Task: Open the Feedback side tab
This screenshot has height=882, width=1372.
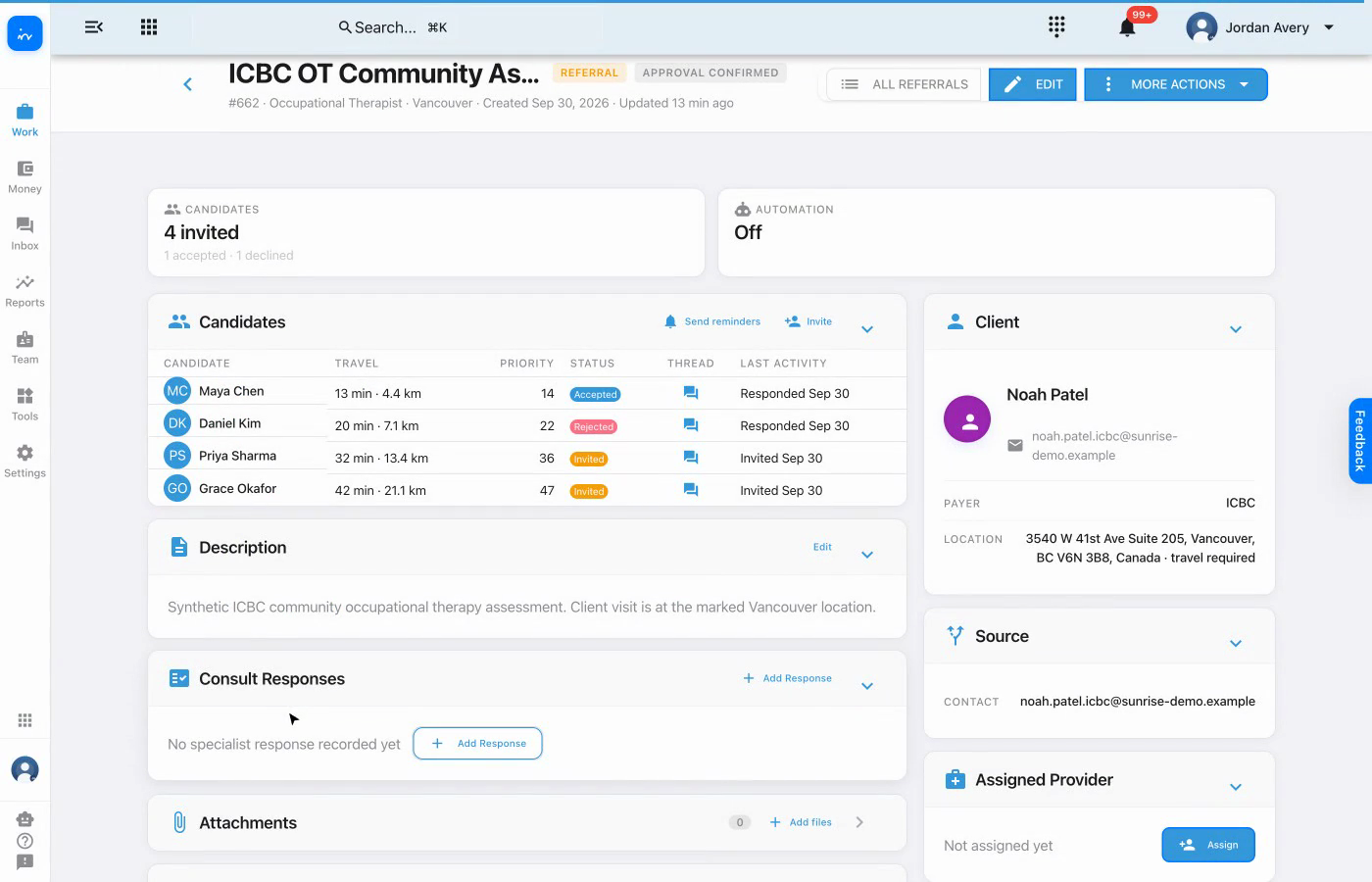Action: [1359, 441]
